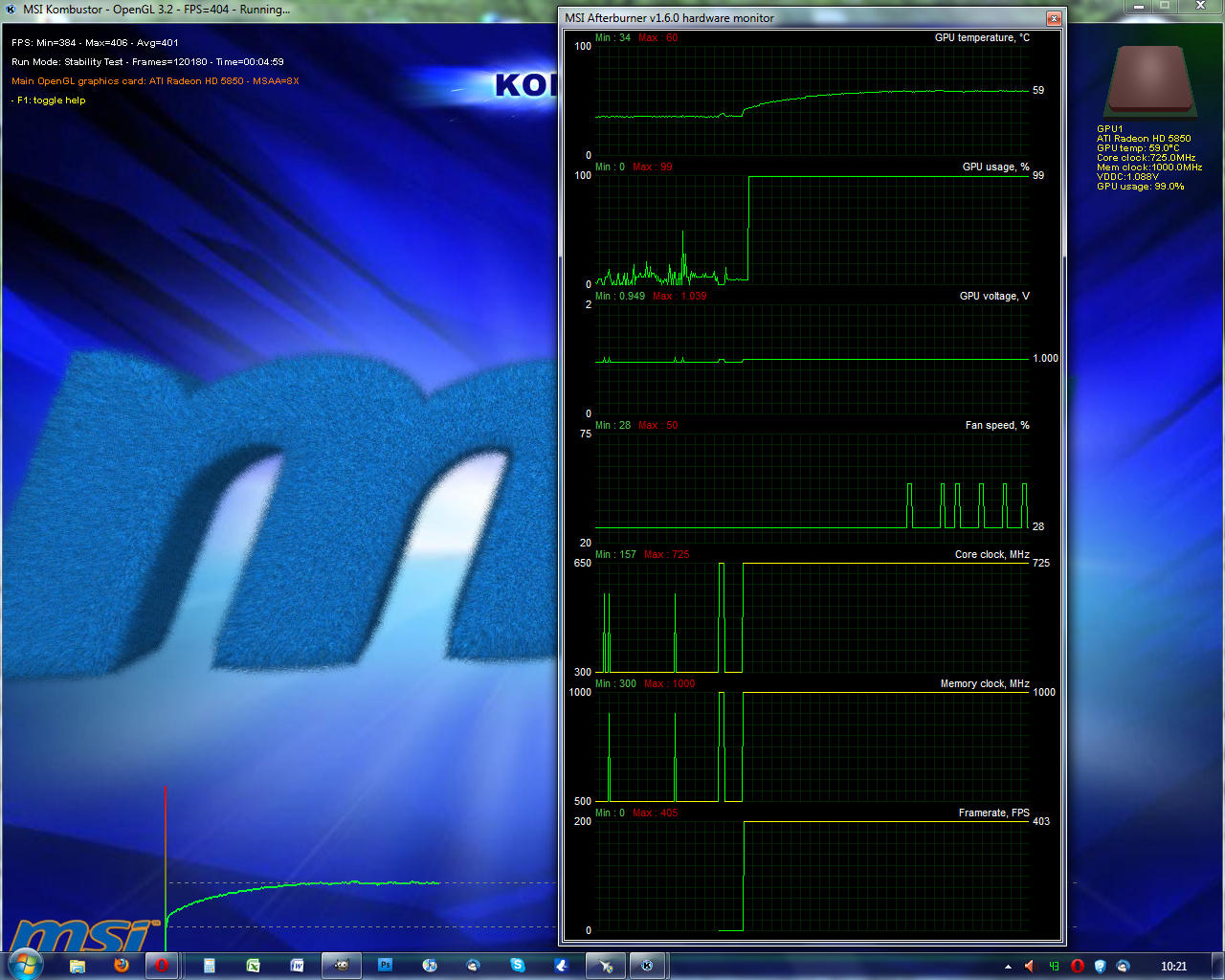The image size is (1225, 980).
Task: Click the Memory clock graph
Action: 812,746
